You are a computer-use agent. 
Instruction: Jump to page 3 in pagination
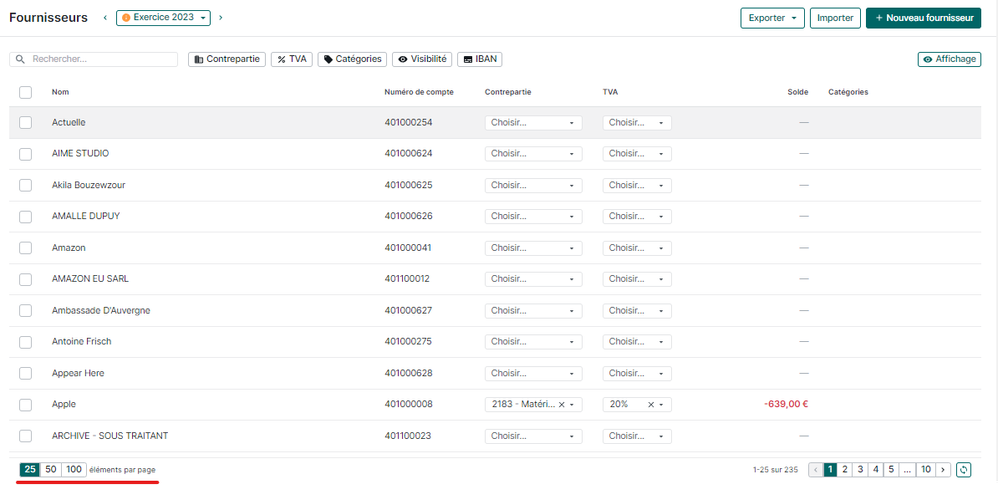(x=860, y=469)
